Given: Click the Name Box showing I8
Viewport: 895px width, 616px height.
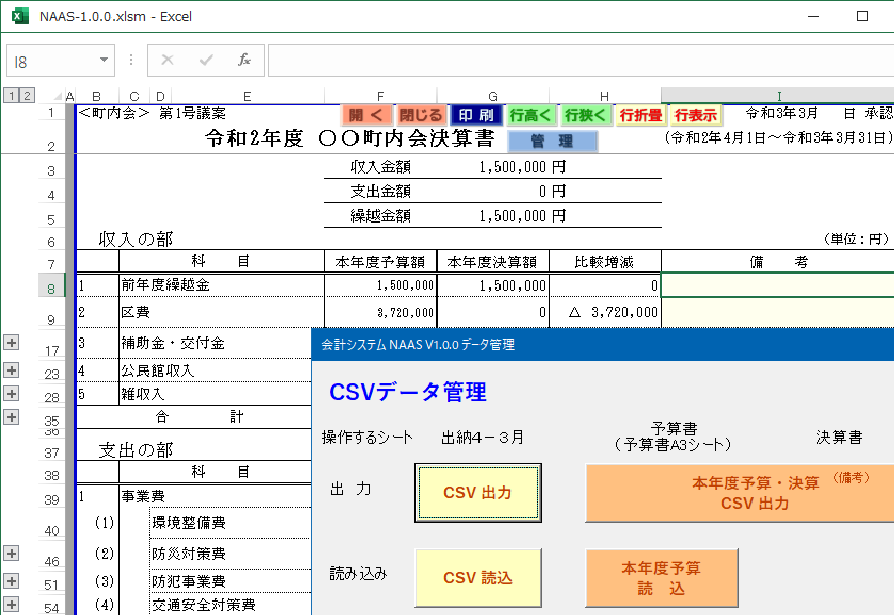Looking at the screenshot, I should coord(60,61).
